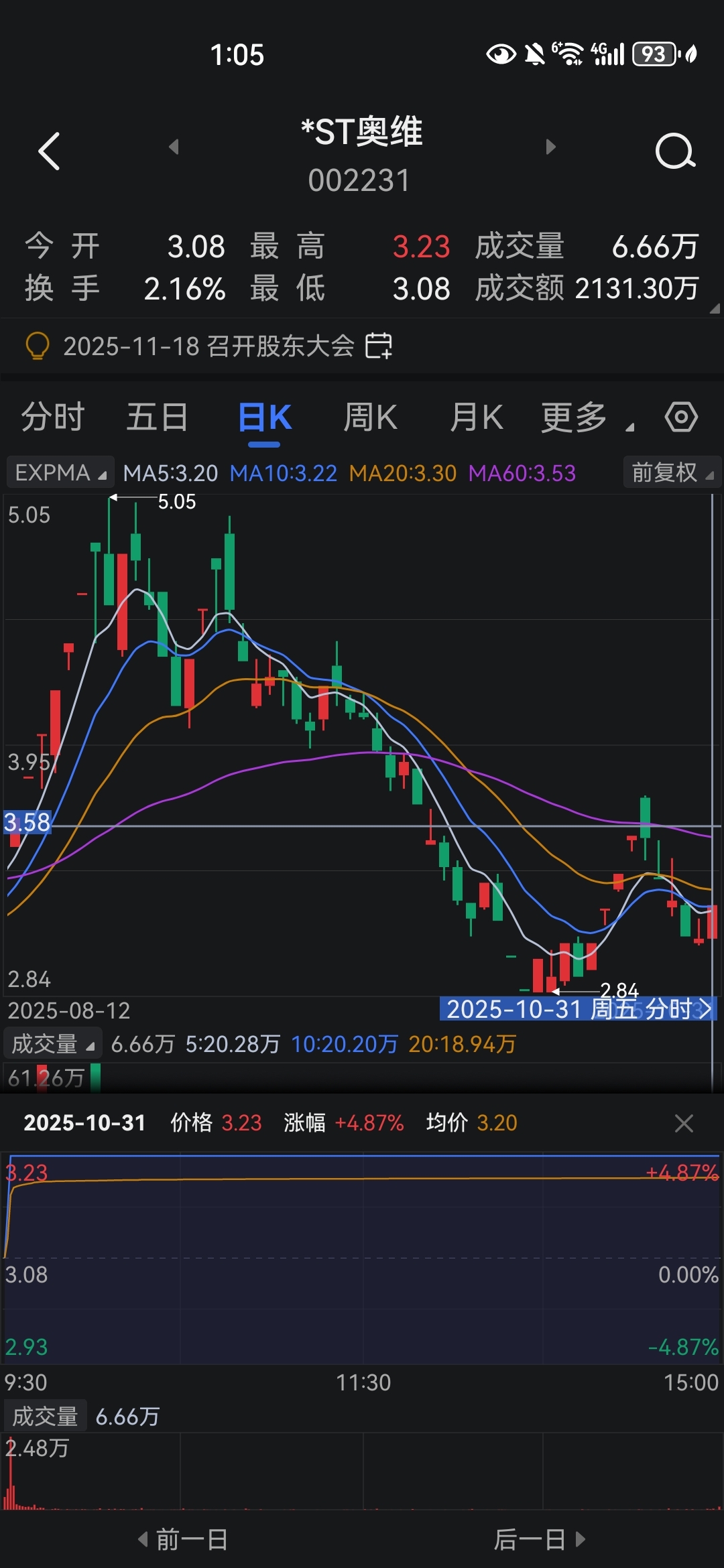Image resolution: width=724 pixels, height=1568 pixels.
Task: Tap MA60:3.53 indicator value
Action: point(522,473)
